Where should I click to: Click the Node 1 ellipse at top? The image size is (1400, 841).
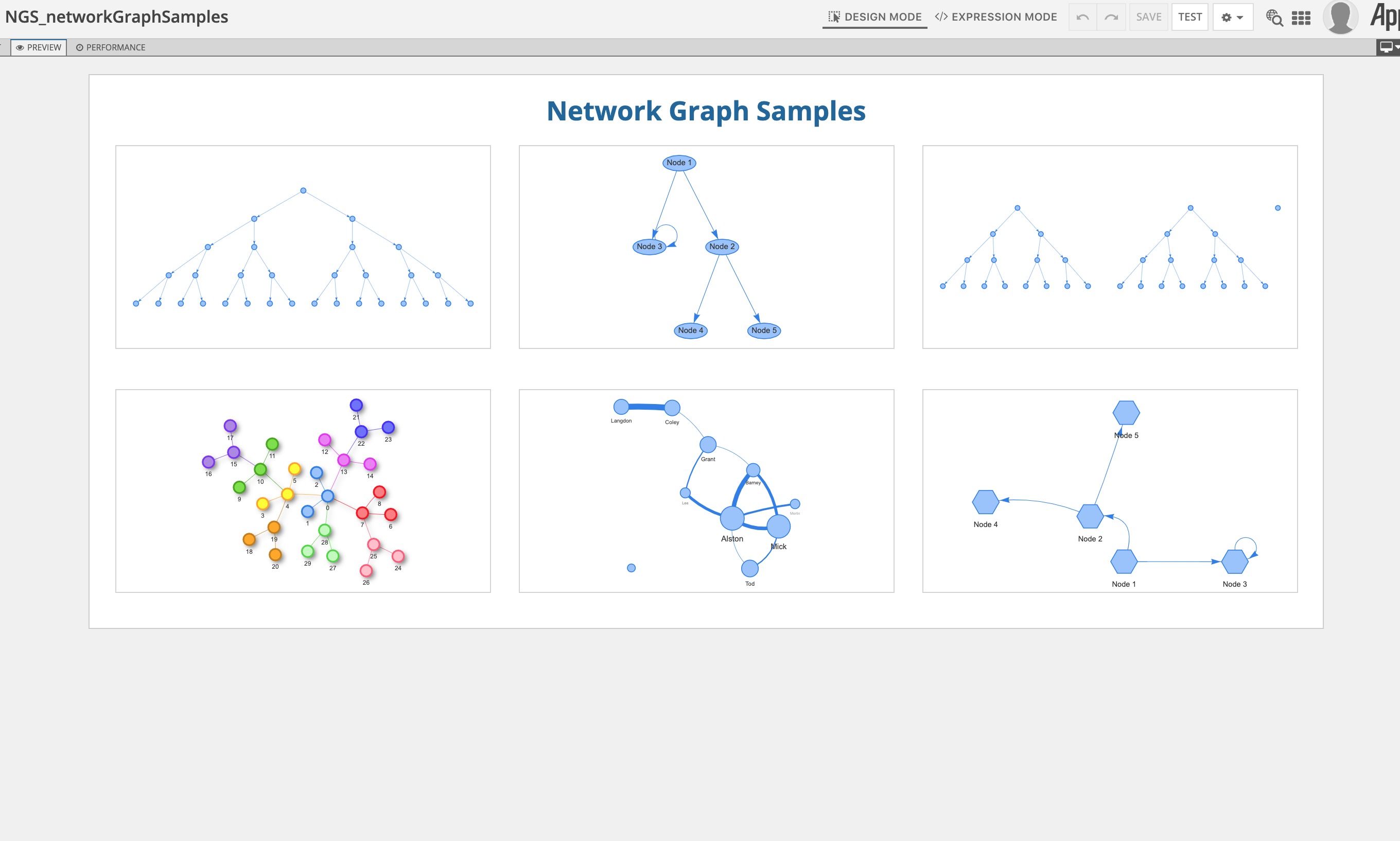(679, 163)
